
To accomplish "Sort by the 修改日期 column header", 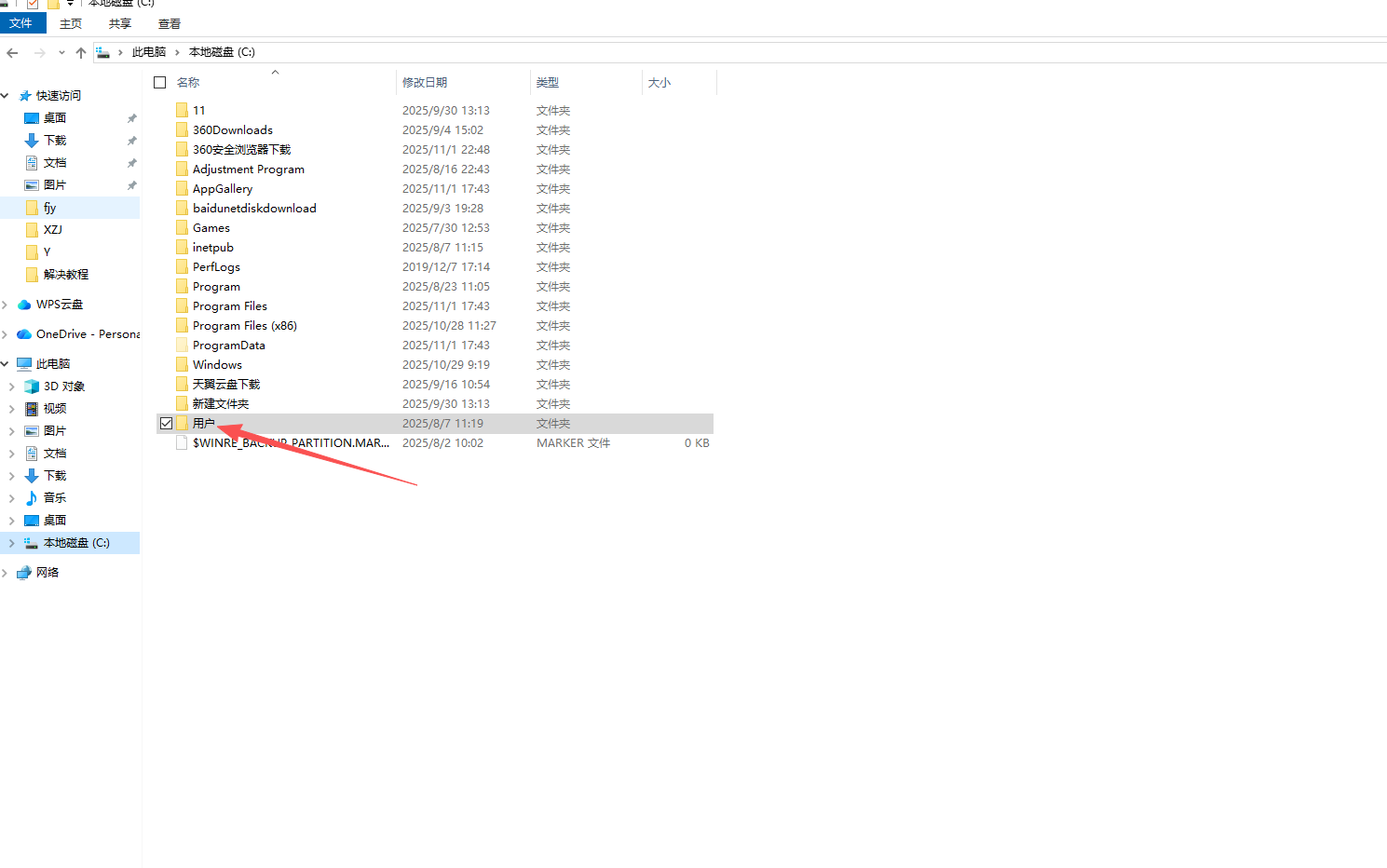I will pos(426,82).
